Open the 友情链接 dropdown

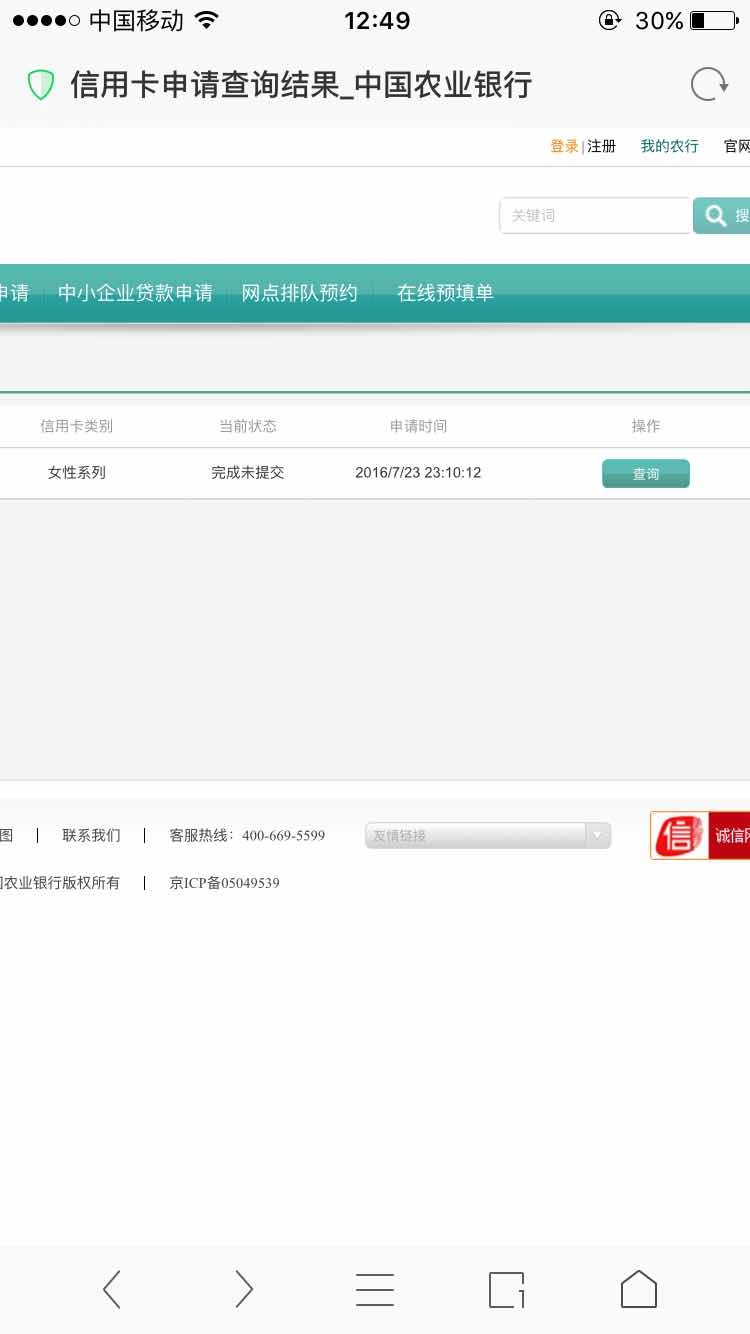click(x=488, y=835)
